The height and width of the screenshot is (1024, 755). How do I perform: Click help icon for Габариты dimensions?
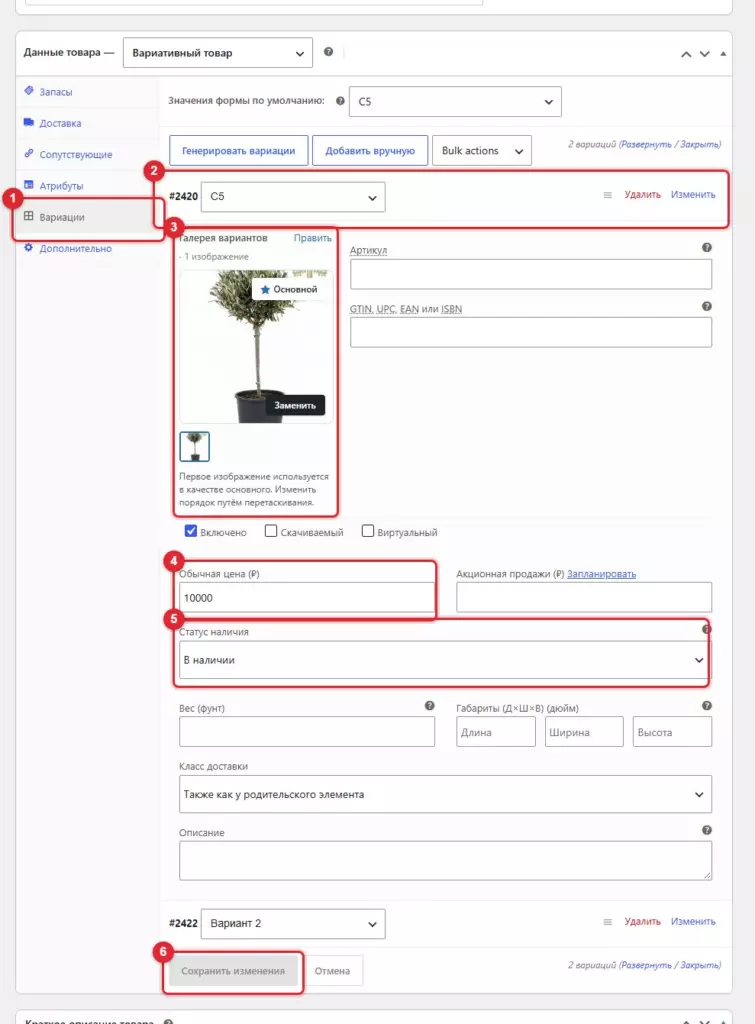coord(707,705)
